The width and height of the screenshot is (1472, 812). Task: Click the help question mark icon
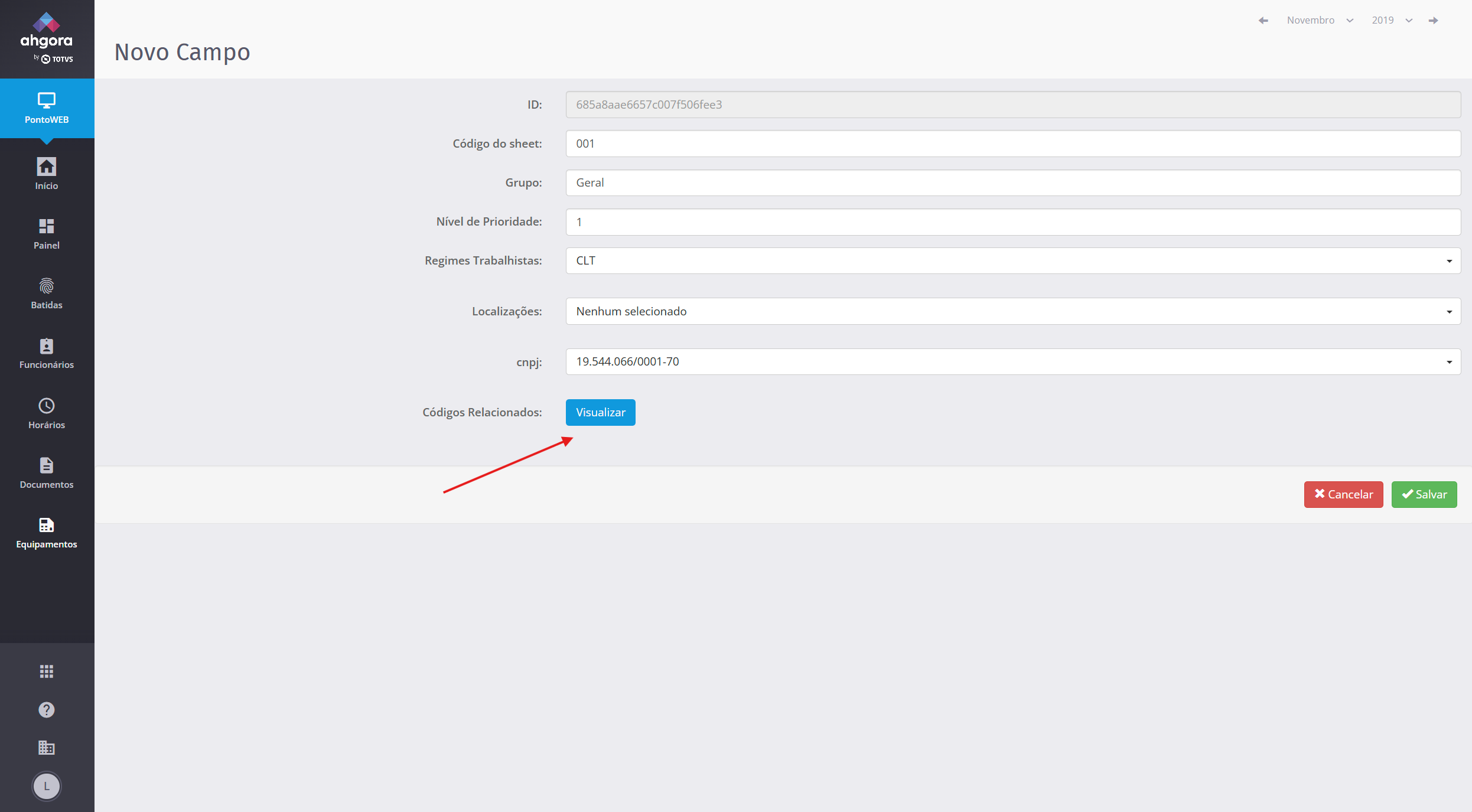[47, 710]
